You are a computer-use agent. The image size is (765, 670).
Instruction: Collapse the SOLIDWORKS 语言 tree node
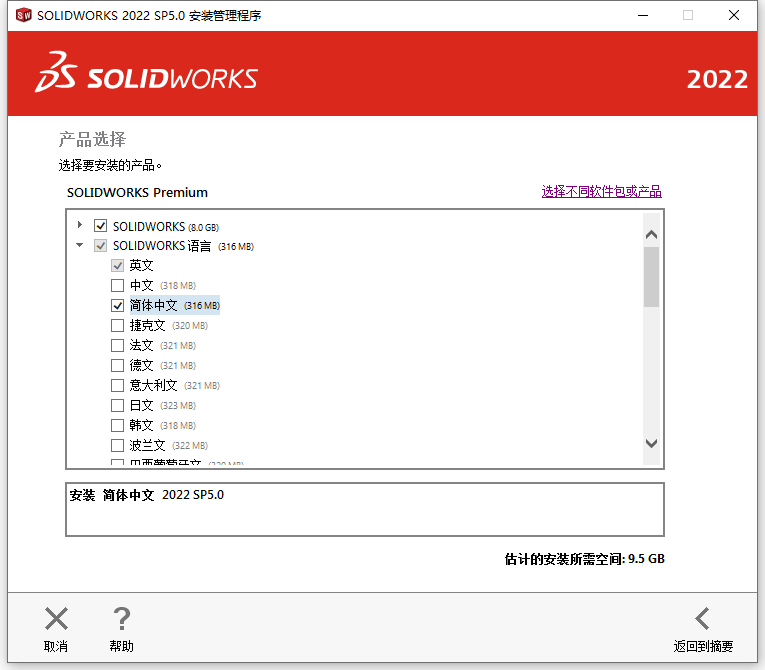[80, 245]
